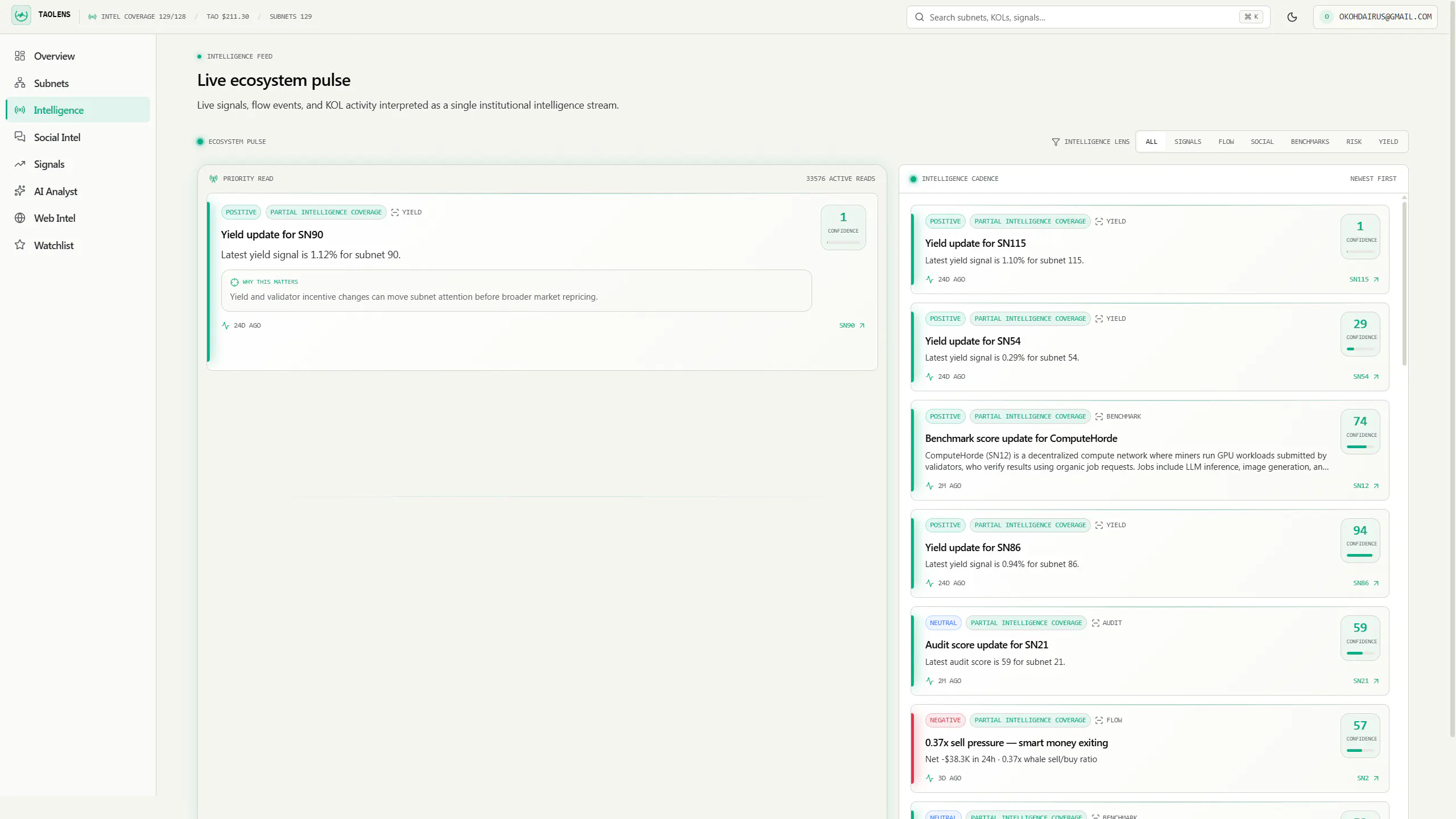Switch to the BENCHMARKS lens tab
This screenshot has height=819, width=1456.
click(1310, 142)
